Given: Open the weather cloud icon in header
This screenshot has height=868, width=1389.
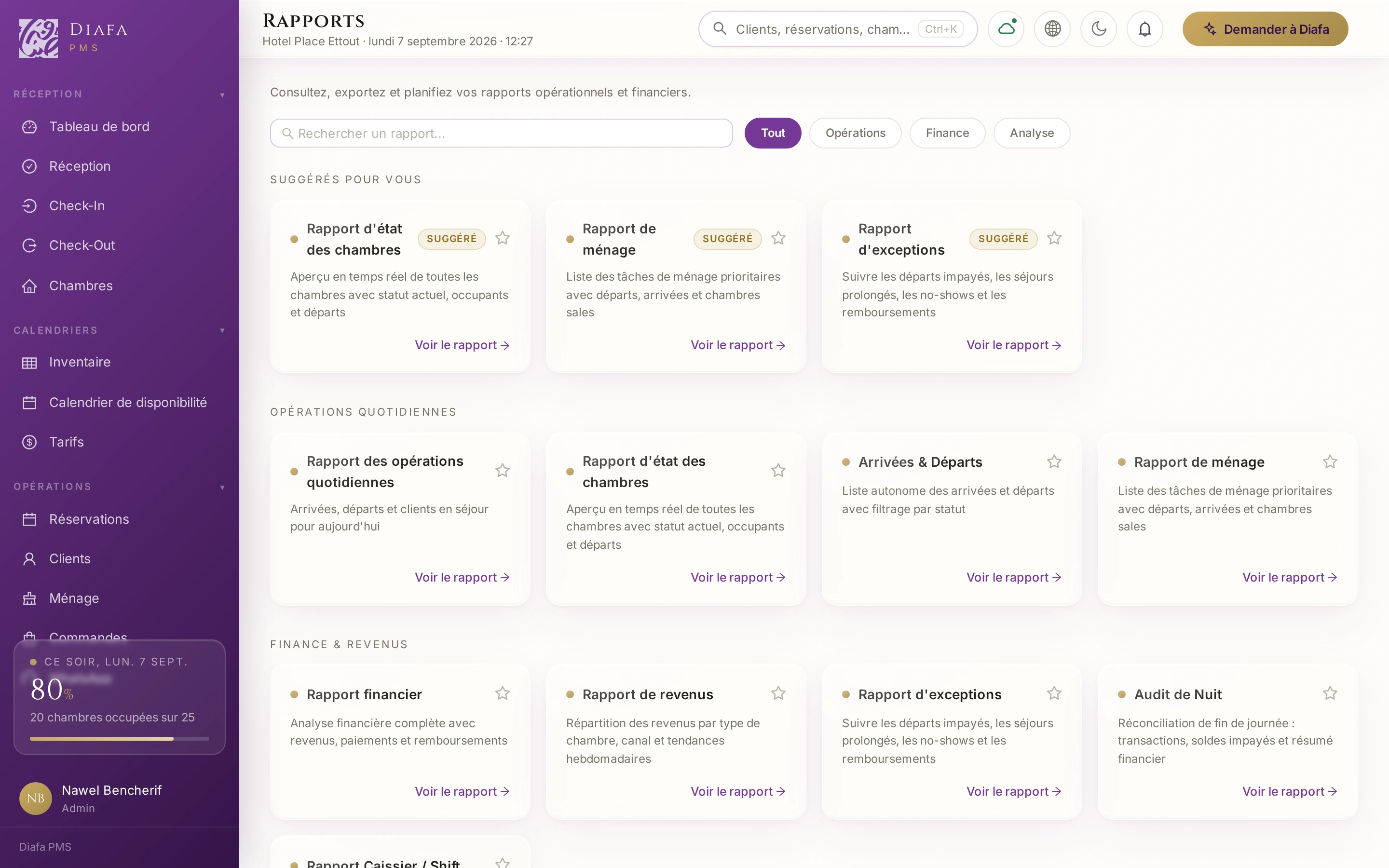Looking at the screenshot, I should click(x=1006, y=29).
